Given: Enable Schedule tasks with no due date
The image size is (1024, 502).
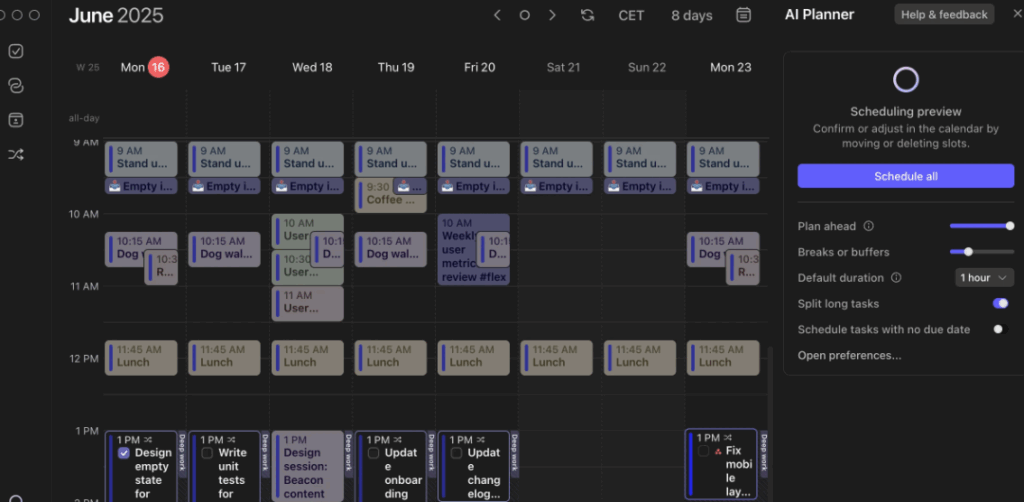Looking at the screenshot, I should [1000, 329].
